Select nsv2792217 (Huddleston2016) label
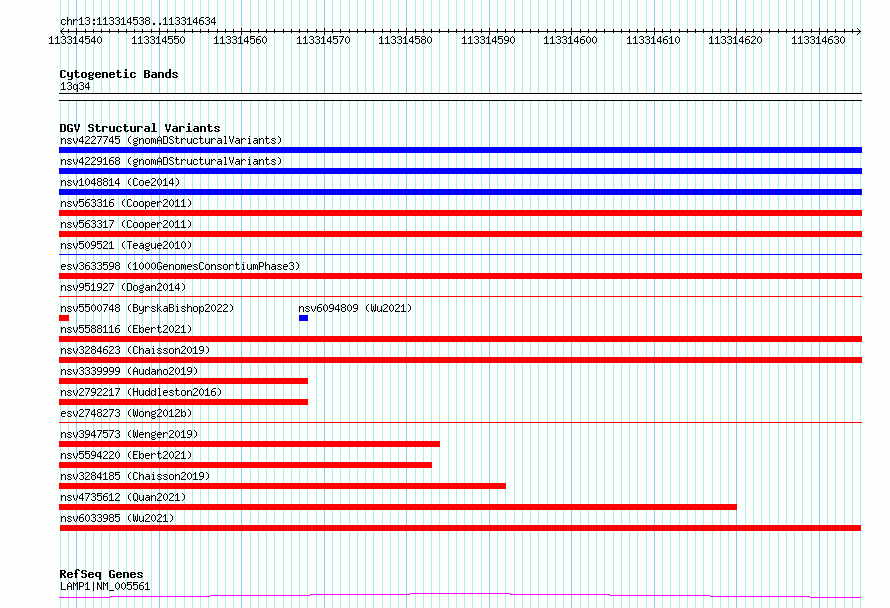890x608 pixels. click(x=141, y=392)
